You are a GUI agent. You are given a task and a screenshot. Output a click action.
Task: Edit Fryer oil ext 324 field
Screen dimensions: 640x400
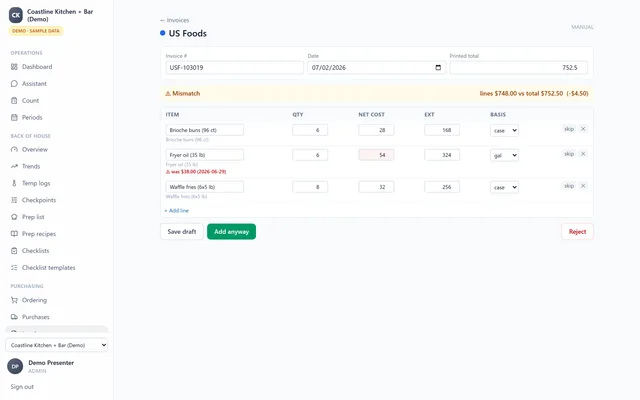(x=442, y=155)
